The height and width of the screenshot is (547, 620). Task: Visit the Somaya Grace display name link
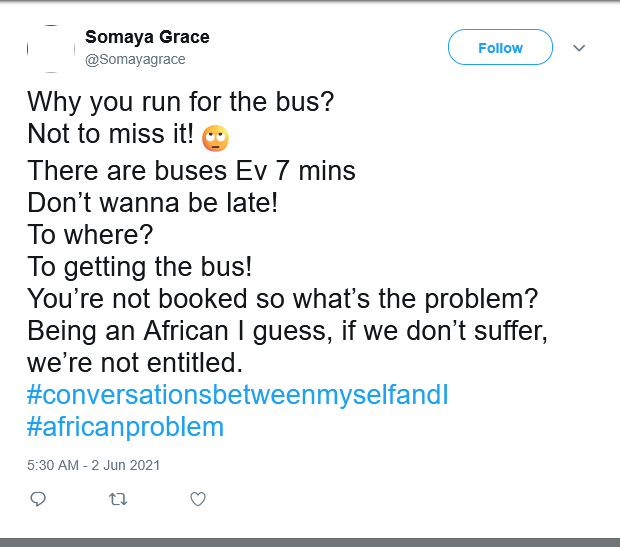[x=147, y=37]
